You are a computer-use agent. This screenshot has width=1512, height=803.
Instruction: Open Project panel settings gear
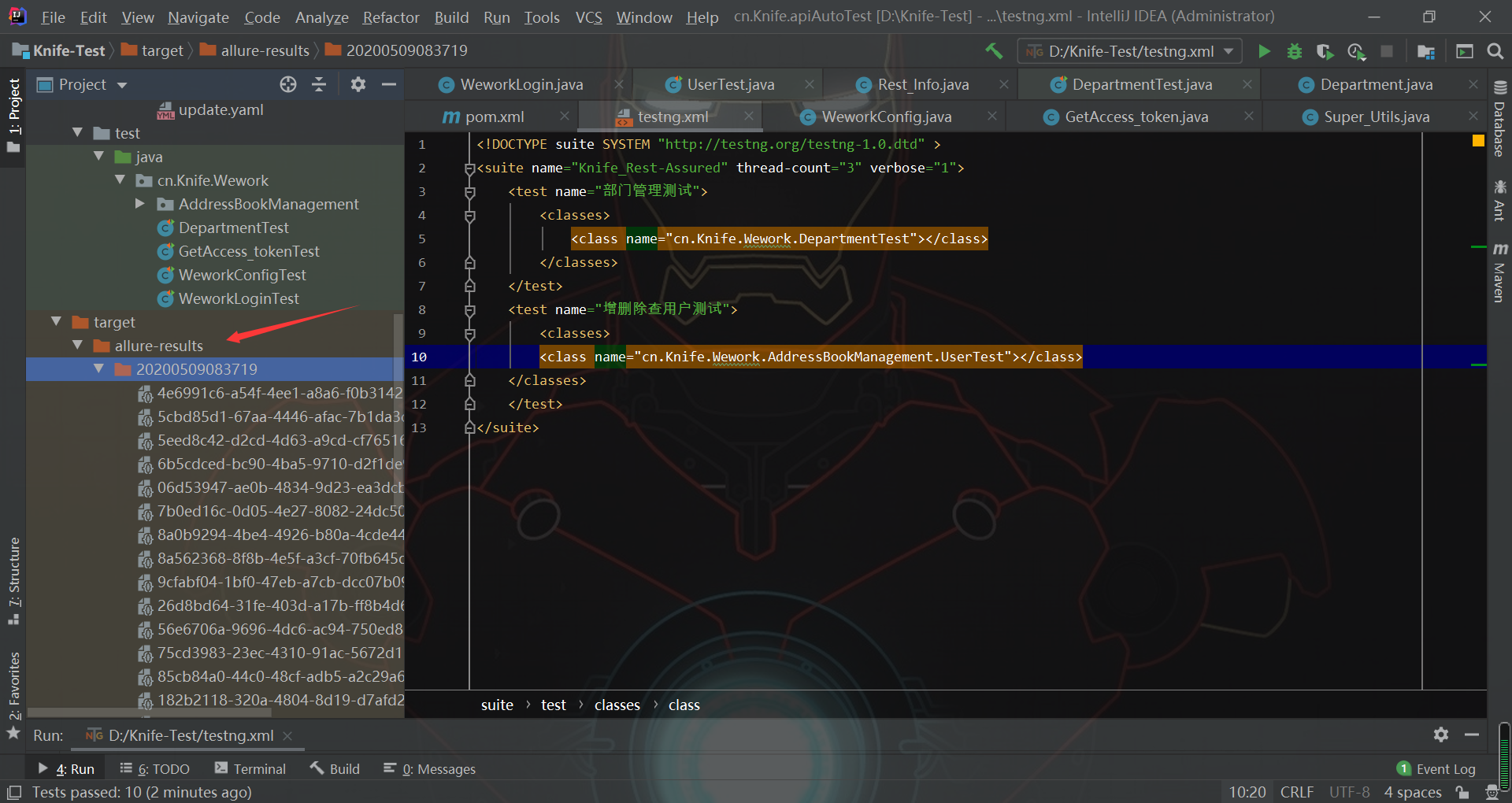click(x=358, y=84)
